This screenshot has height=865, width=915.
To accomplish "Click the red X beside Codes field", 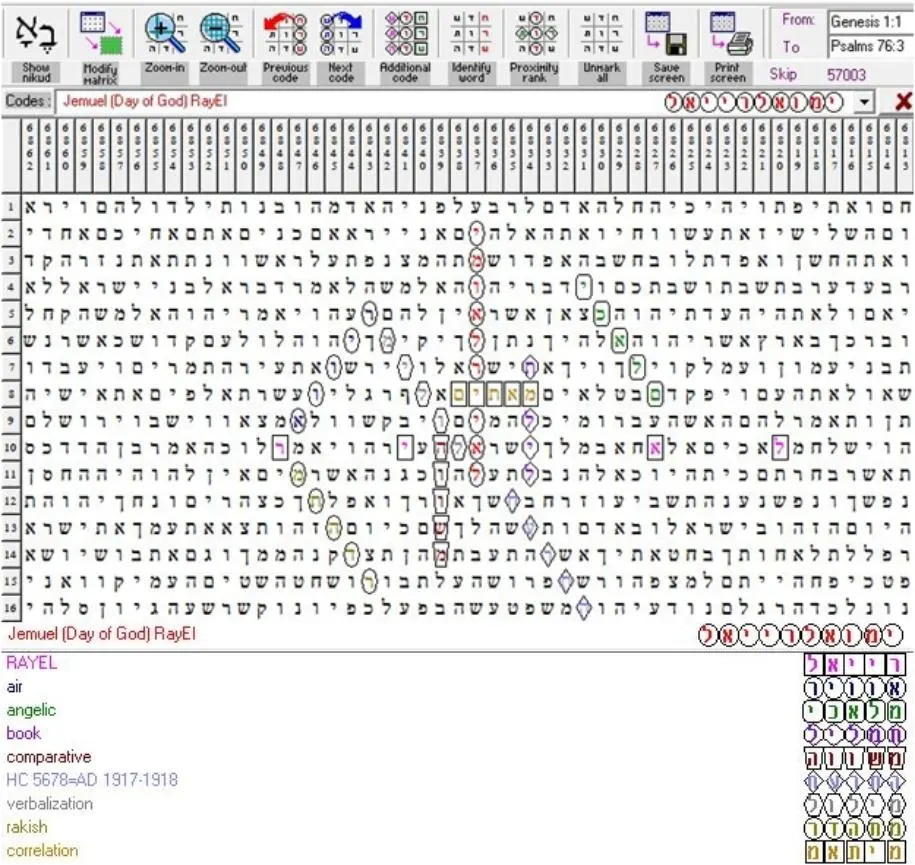I will [903, 102].
